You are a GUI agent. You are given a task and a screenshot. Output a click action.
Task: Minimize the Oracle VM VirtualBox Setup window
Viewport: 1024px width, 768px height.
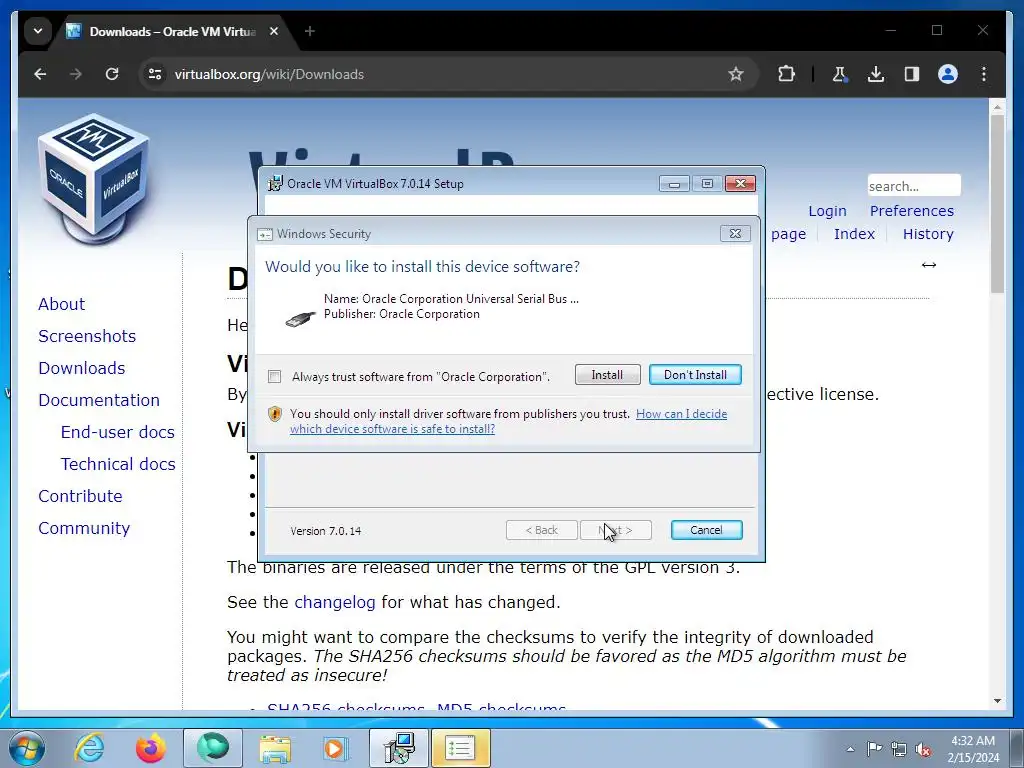pyautogui.click(x=674, y=184)
